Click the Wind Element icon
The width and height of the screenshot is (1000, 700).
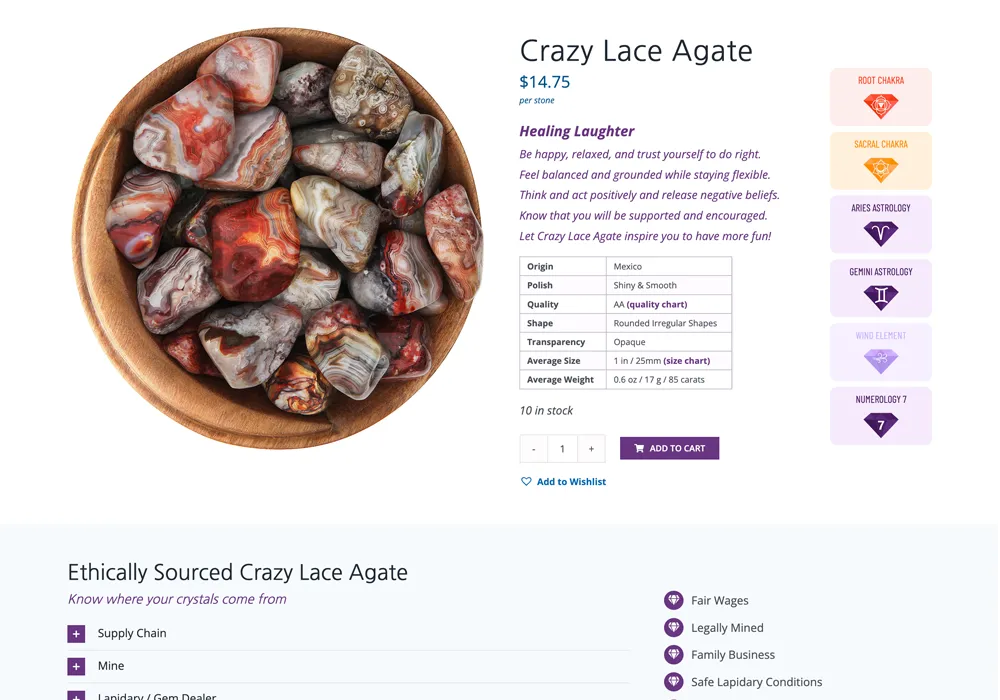coord(881,359)
